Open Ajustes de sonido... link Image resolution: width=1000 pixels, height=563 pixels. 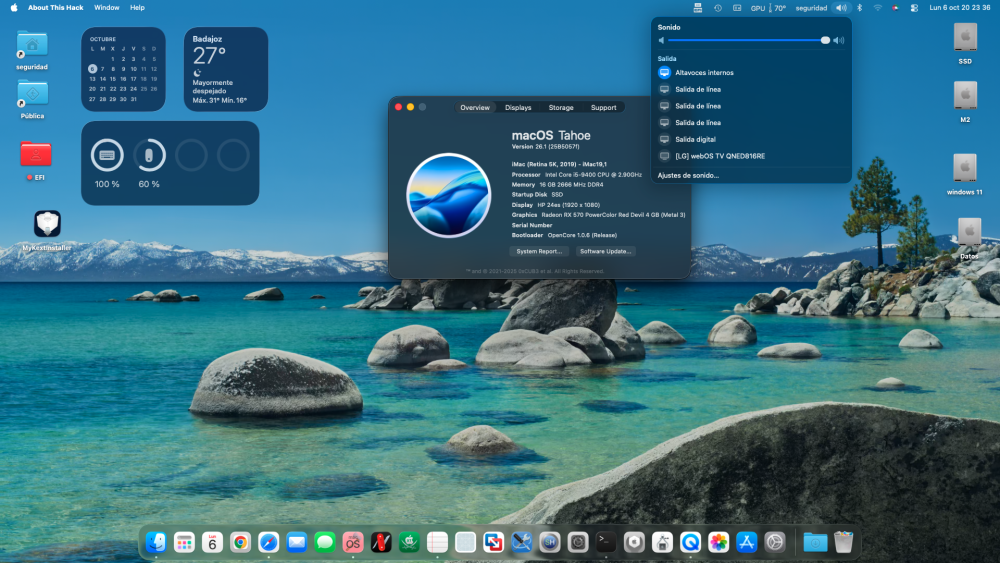click(x=688, y=175)
